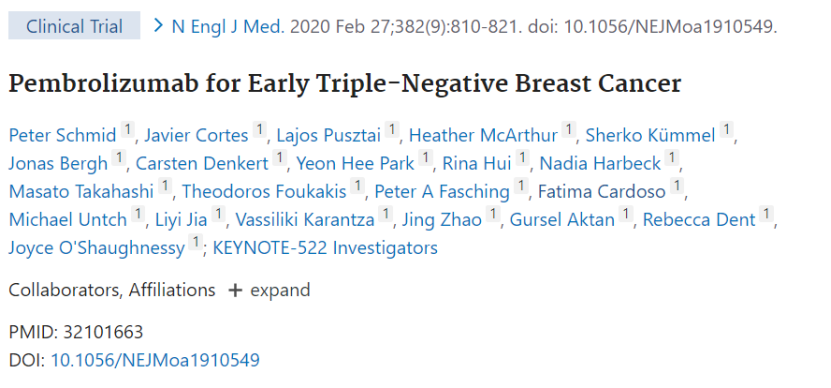Open author Theodoros Foukakis link

pos(264,192)
